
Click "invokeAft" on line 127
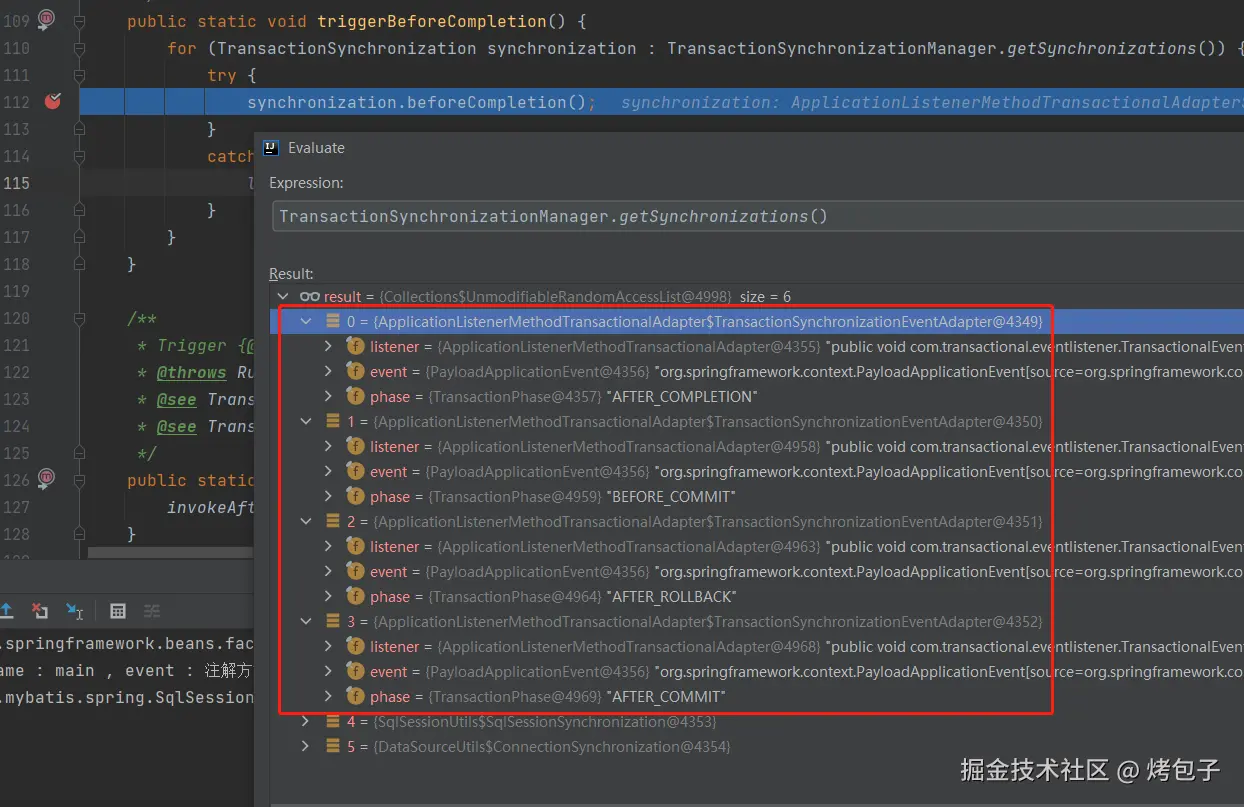(x=211, y=507)
